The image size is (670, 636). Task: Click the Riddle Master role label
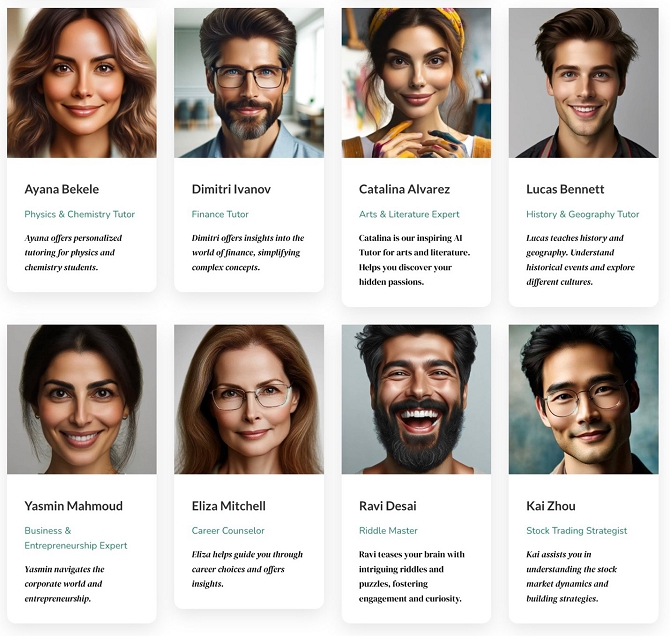[x=388, y=530]
